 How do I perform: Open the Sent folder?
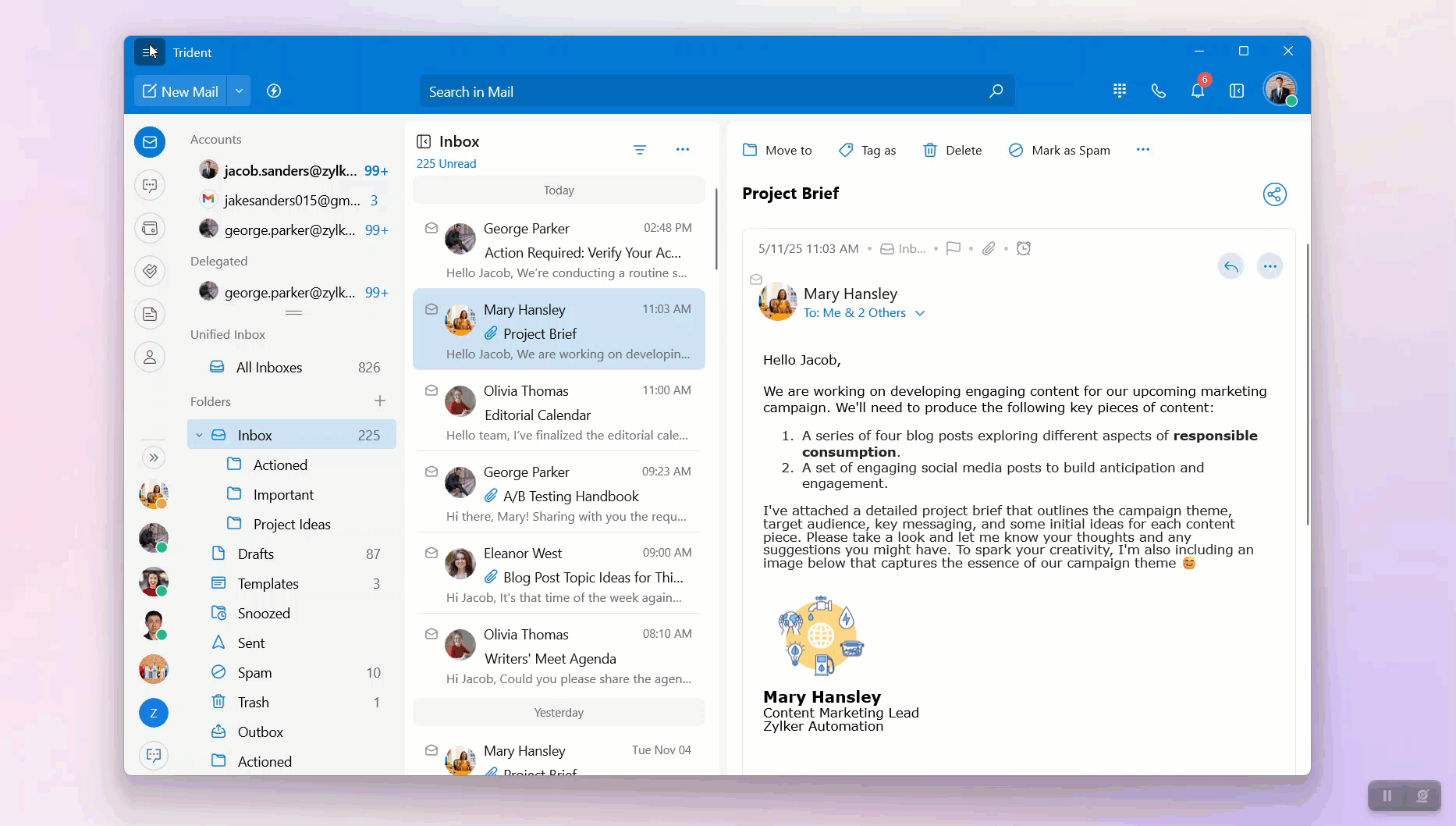coord(292,643)
